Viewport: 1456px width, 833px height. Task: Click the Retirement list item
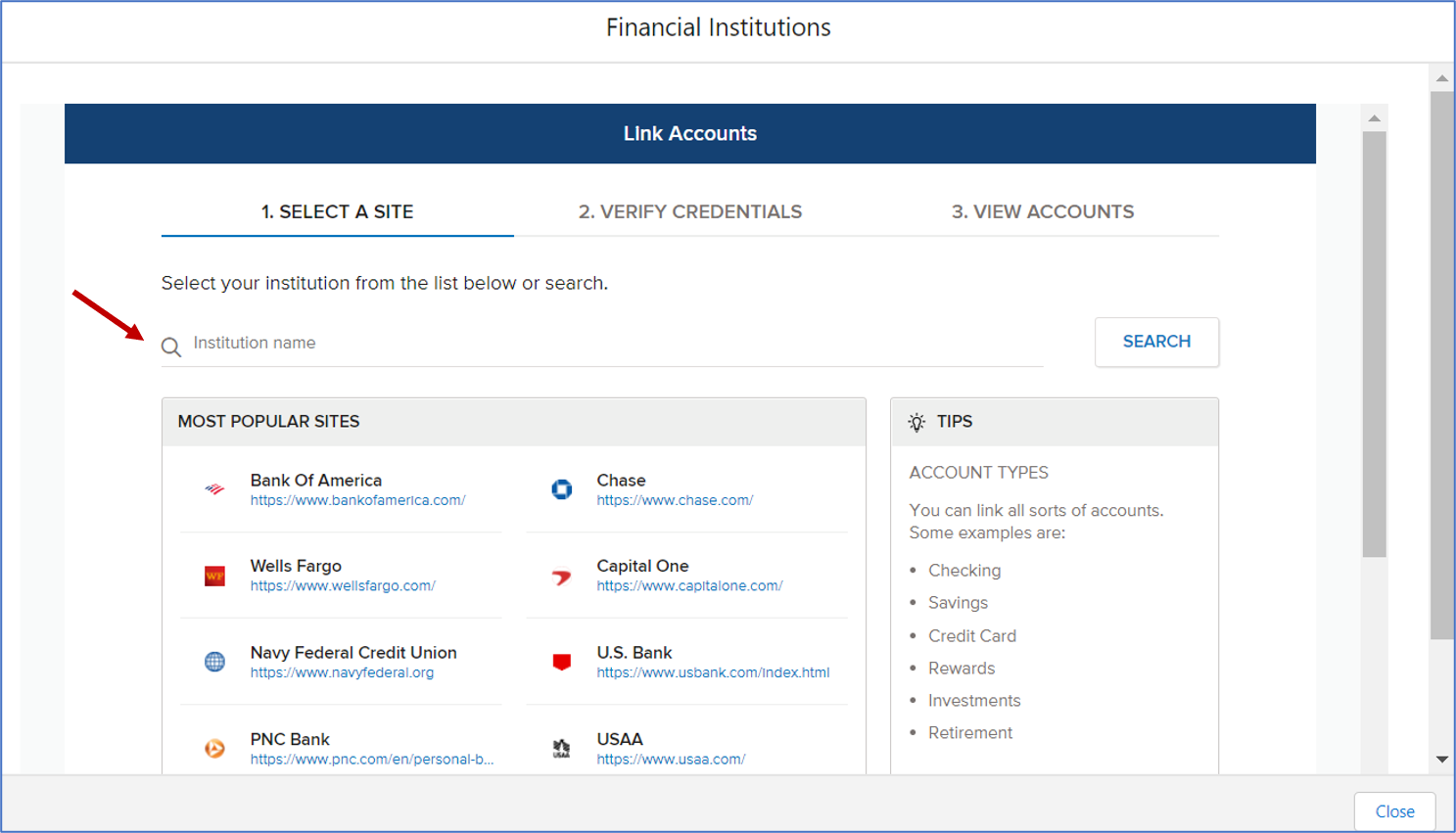point(970,733)
